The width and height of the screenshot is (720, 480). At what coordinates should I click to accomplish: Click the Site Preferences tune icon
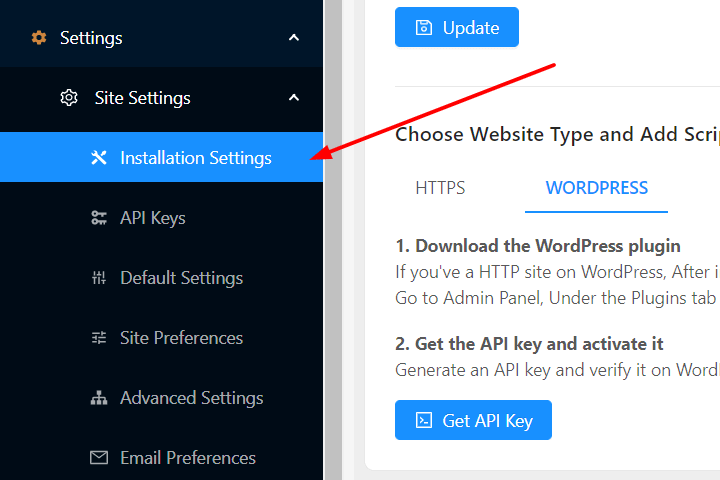click(99, 338)
